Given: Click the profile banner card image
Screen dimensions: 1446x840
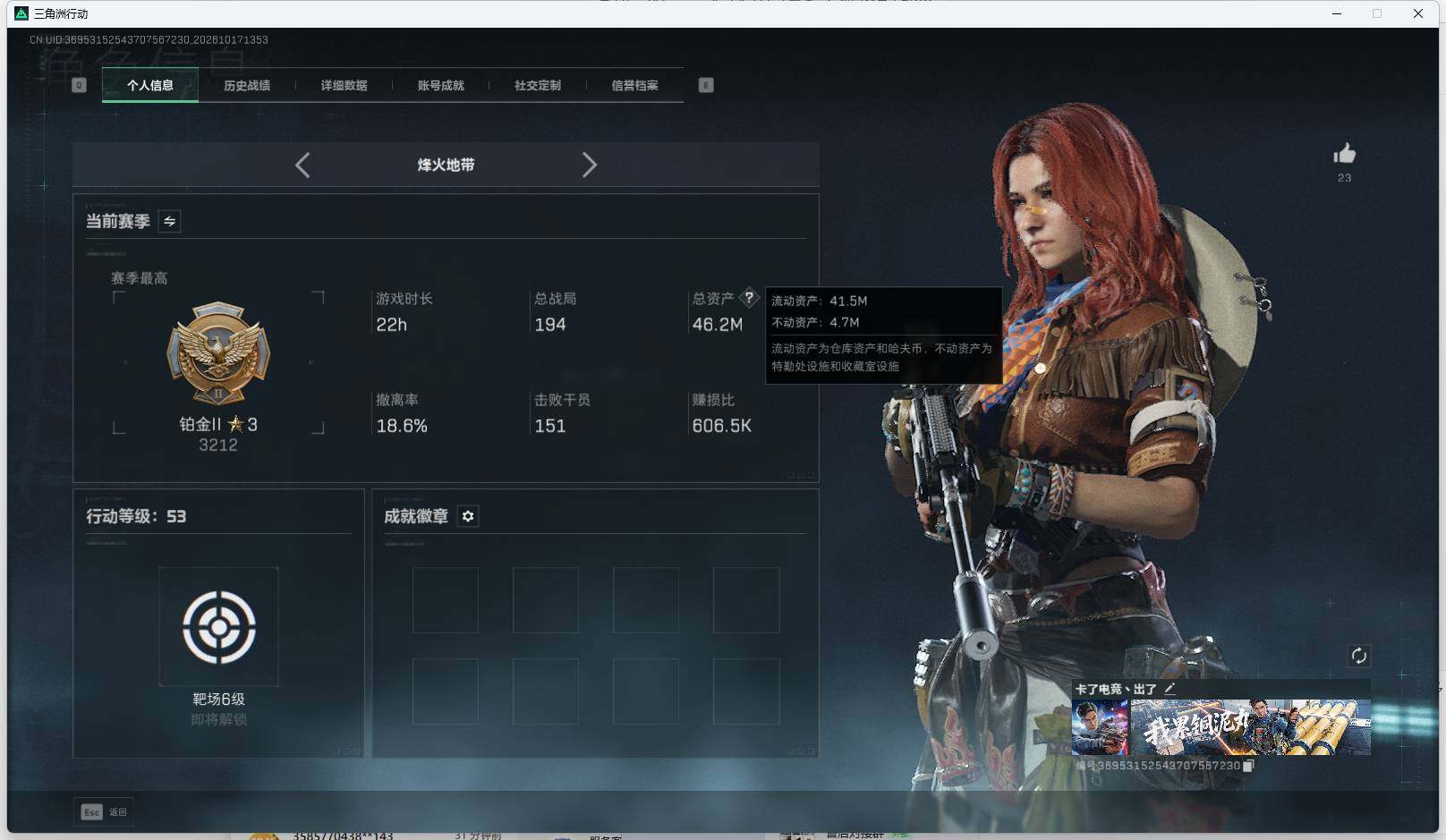Looking at the screenshot, I should tap(1250, 727).
